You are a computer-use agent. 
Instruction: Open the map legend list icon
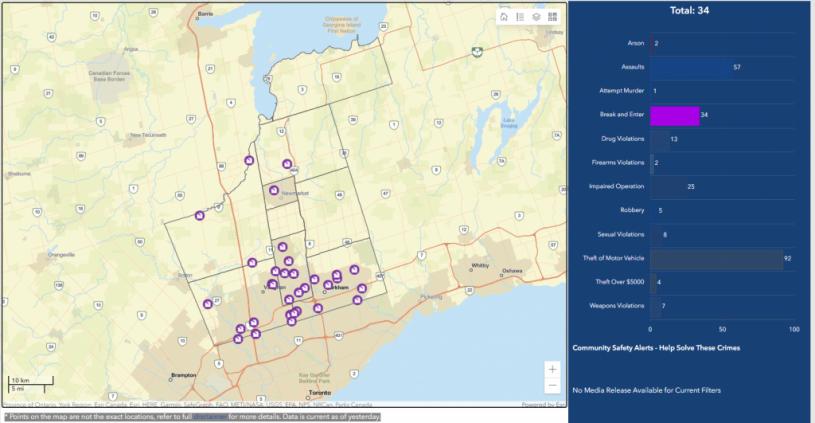coord(520,17)
